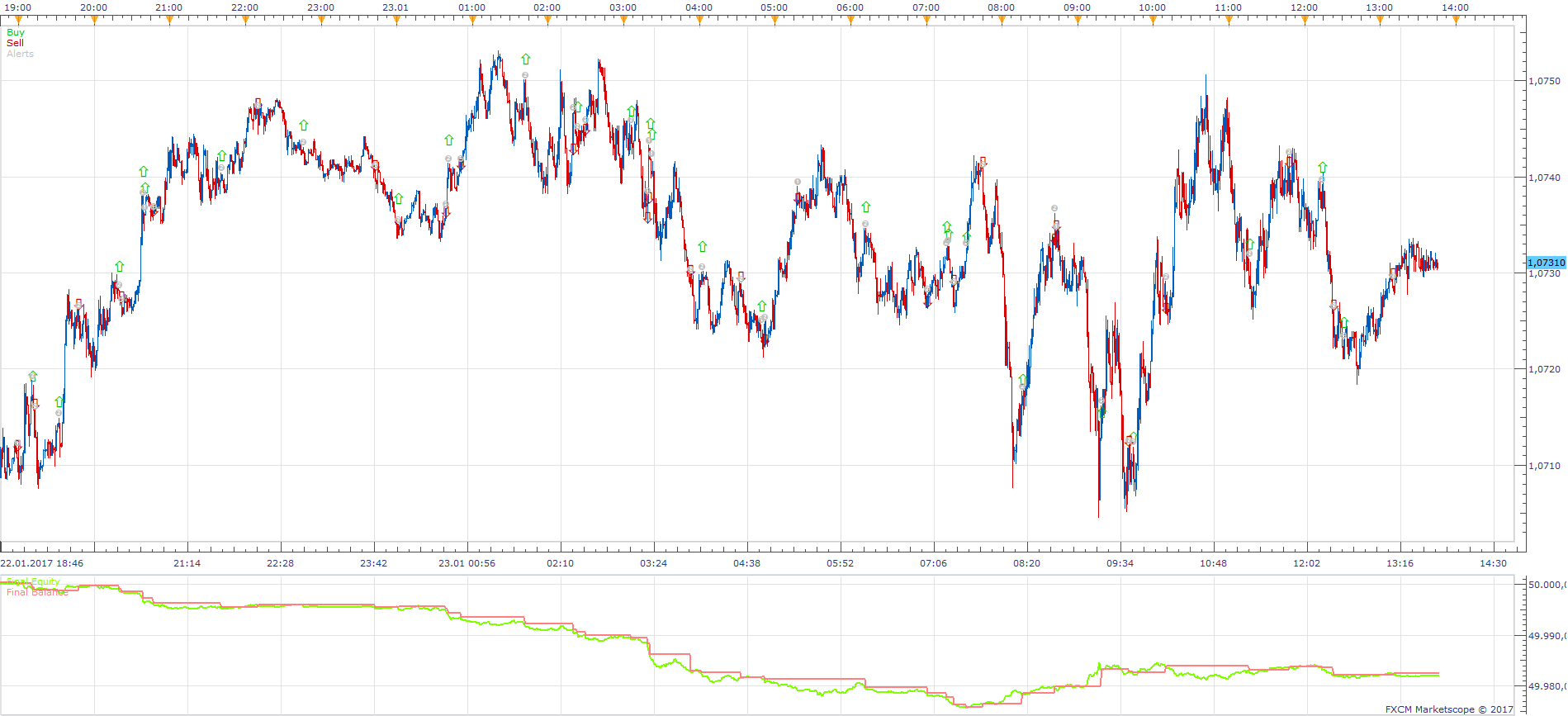The width and height of the screenshot is (1568, 716).
Task: Click the 10:00 top time label
Action: tap(1153, 7)
